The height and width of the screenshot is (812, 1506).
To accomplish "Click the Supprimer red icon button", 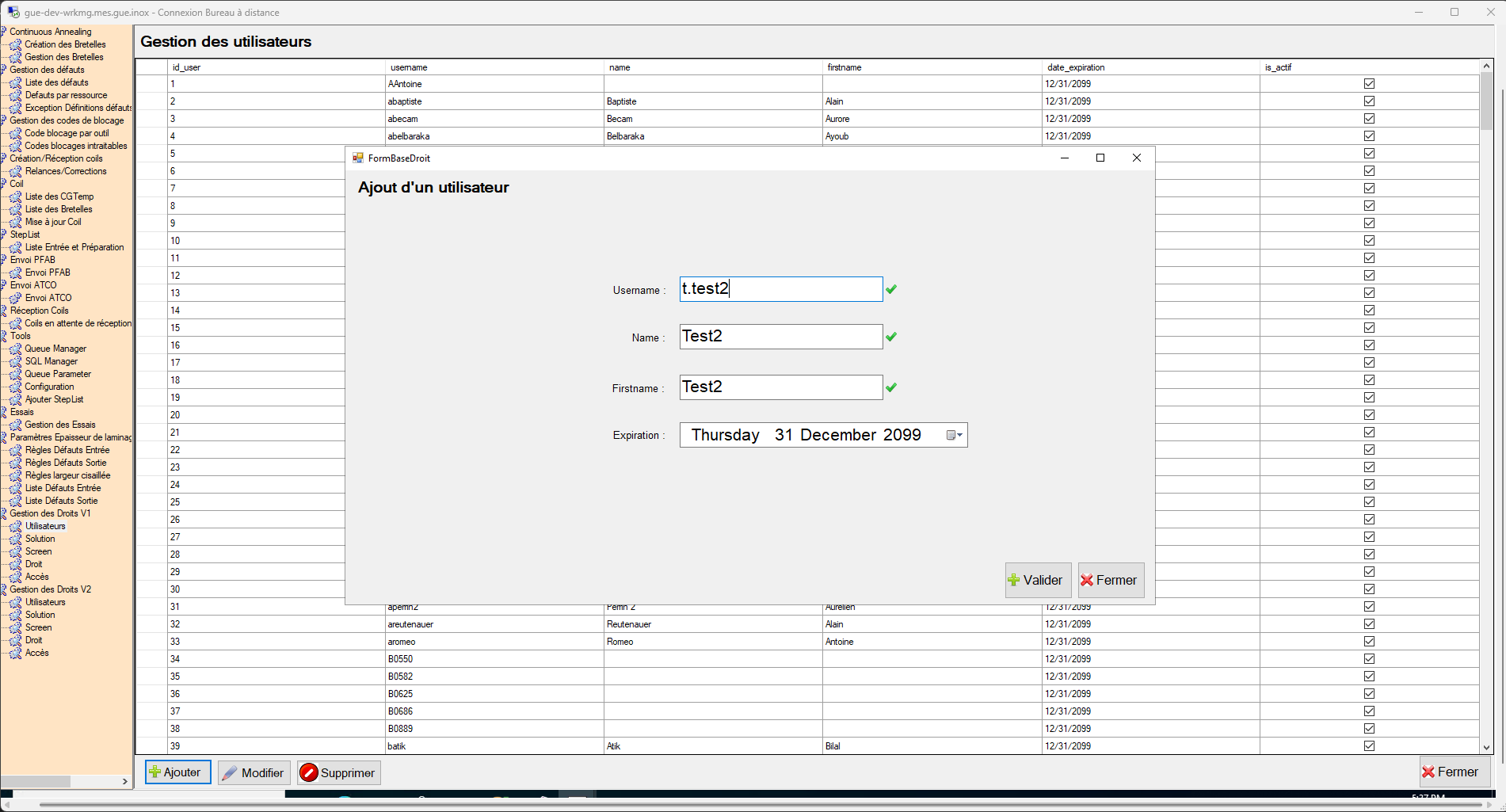I will pos(338,772).
